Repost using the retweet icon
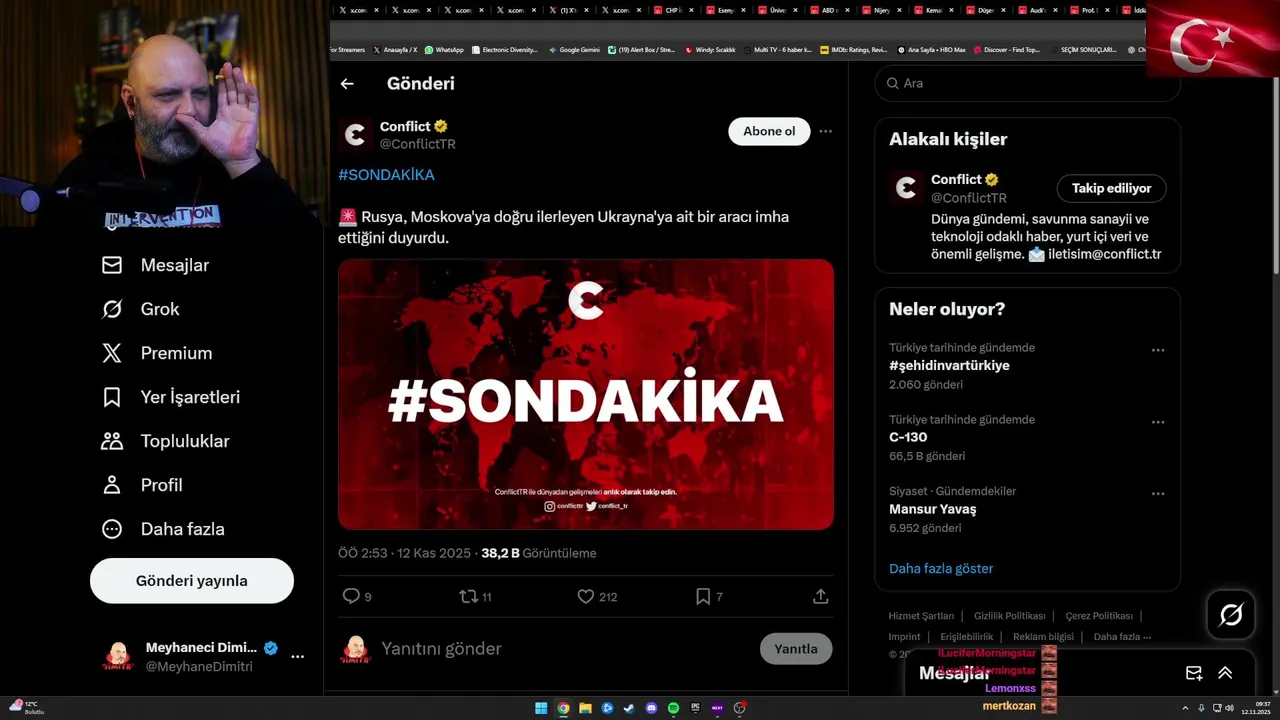The image size is (1280, 720). 468,596
